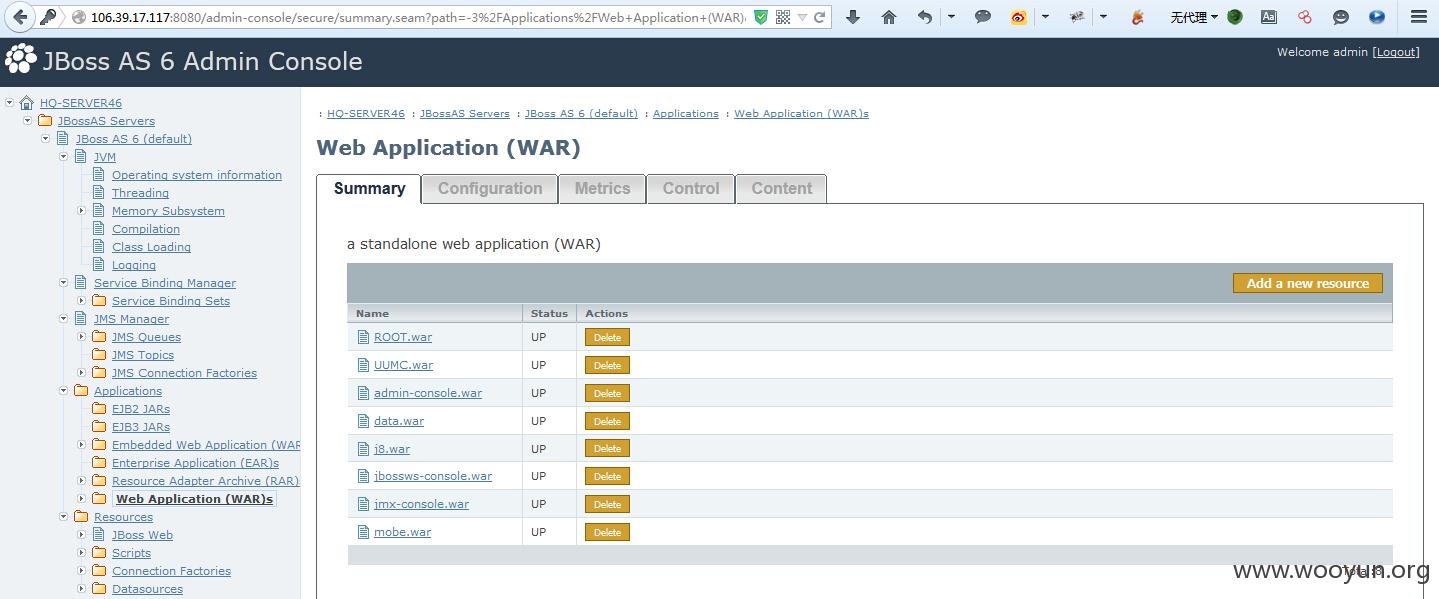Open Operating system information in tree
The height and width of the screenshot is (599, 1439).
pos(197,174)
